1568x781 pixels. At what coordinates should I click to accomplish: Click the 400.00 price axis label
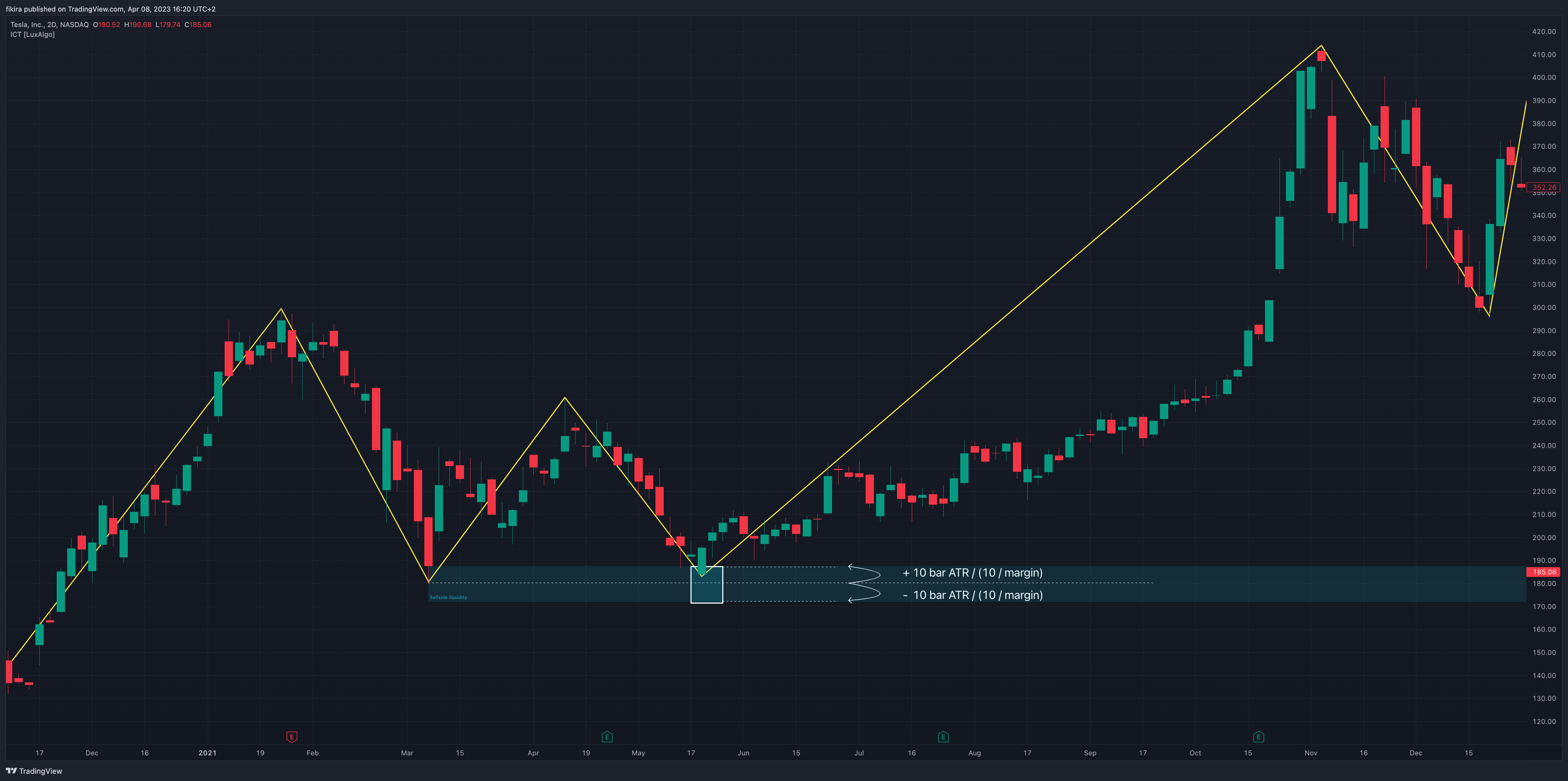[x=1544, y=77]
